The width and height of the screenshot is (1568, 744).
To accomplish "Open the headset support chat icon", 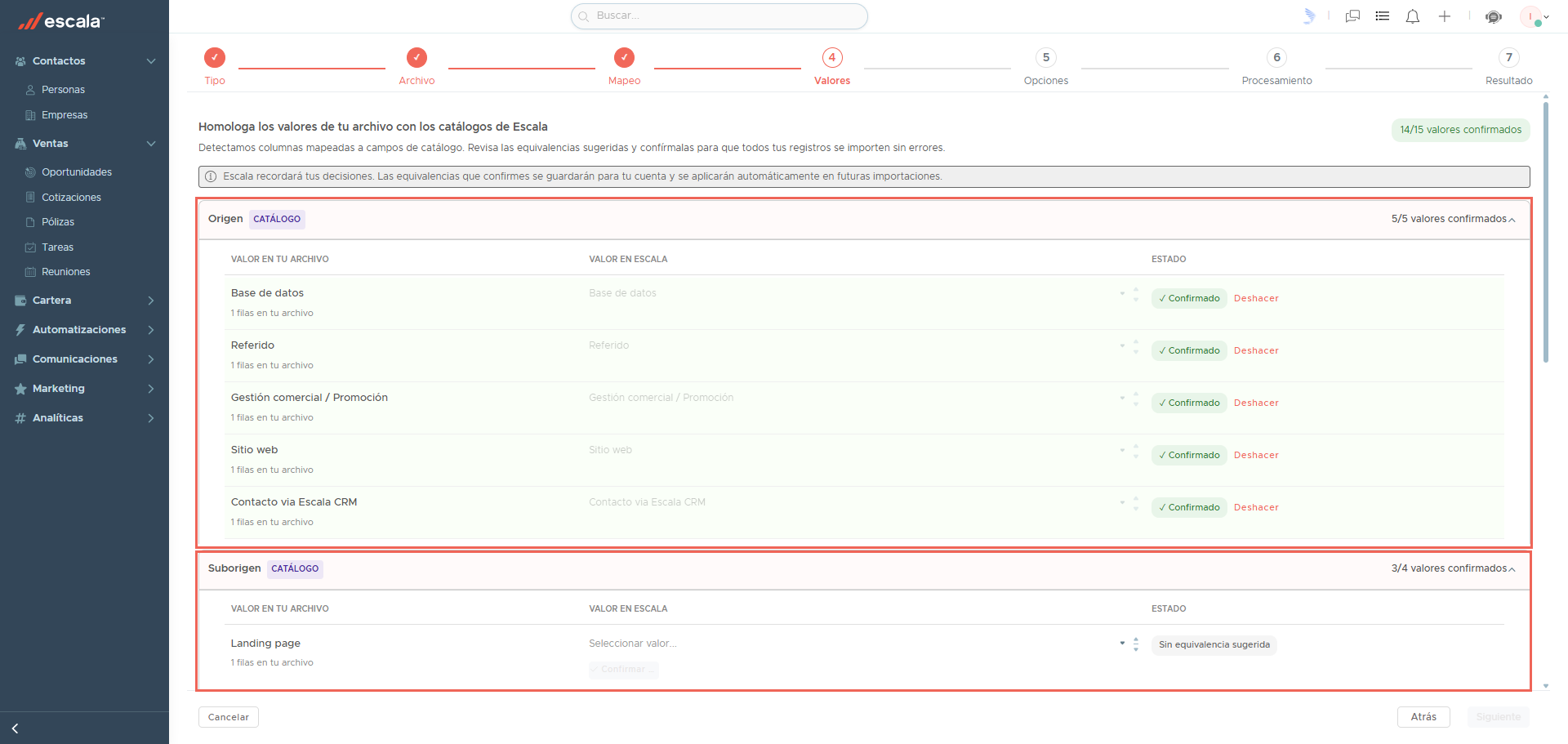I will pyautogui.click(x=1494, y=16).
